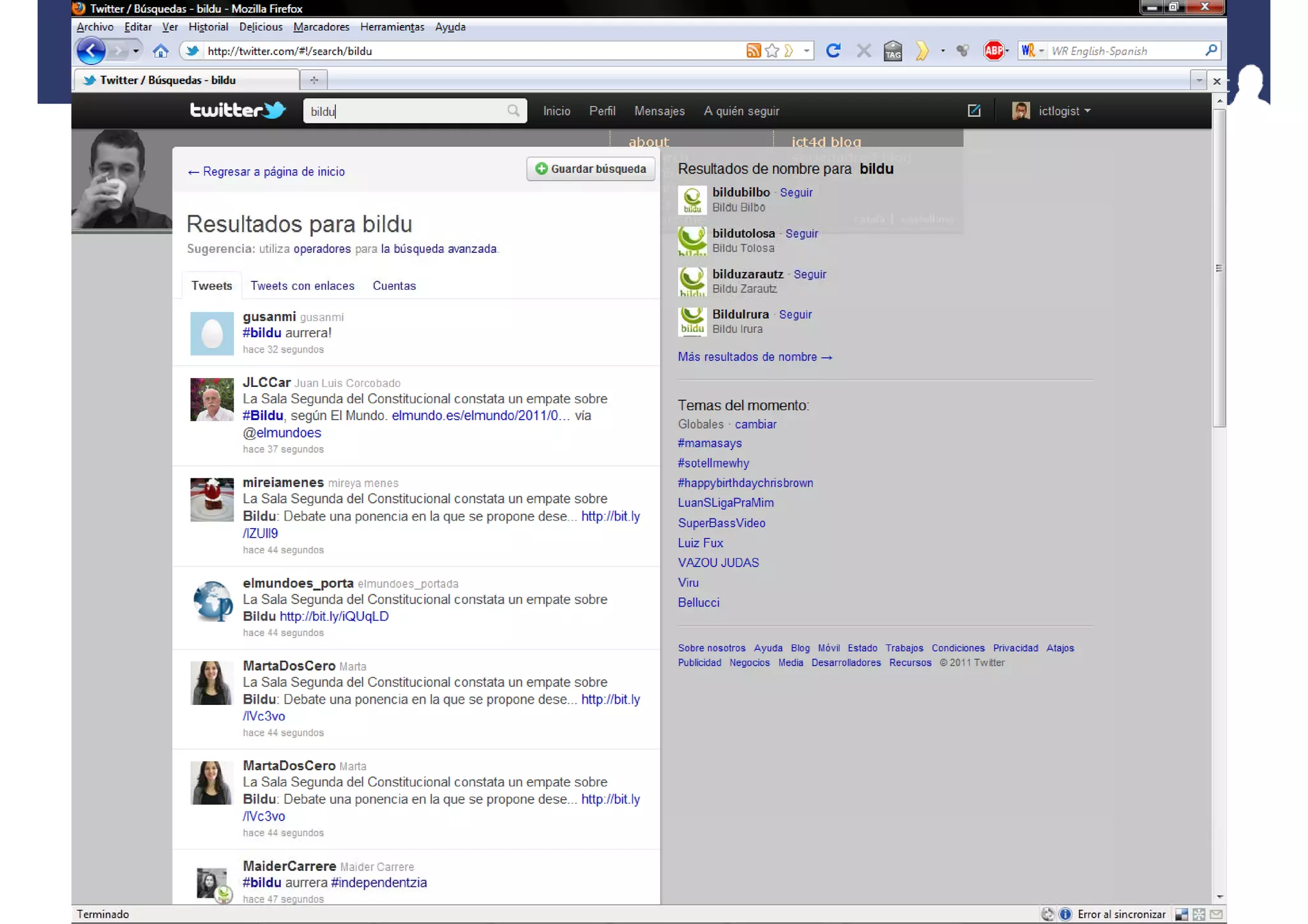1308x924 pixels.
Task: Click the Home icon in the toolbar
Action: point(160,51)
